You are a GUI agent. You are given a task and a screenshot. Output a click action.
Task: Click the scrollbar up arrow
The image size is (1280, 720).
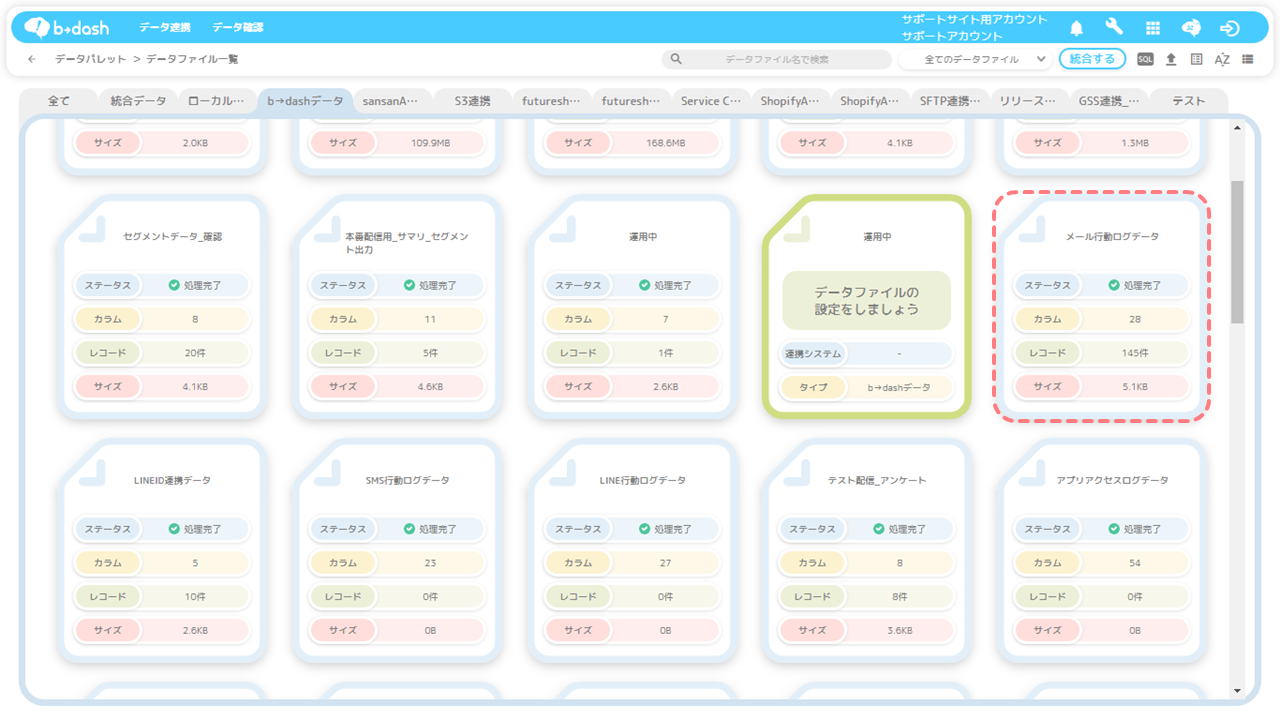(1237, 127)
